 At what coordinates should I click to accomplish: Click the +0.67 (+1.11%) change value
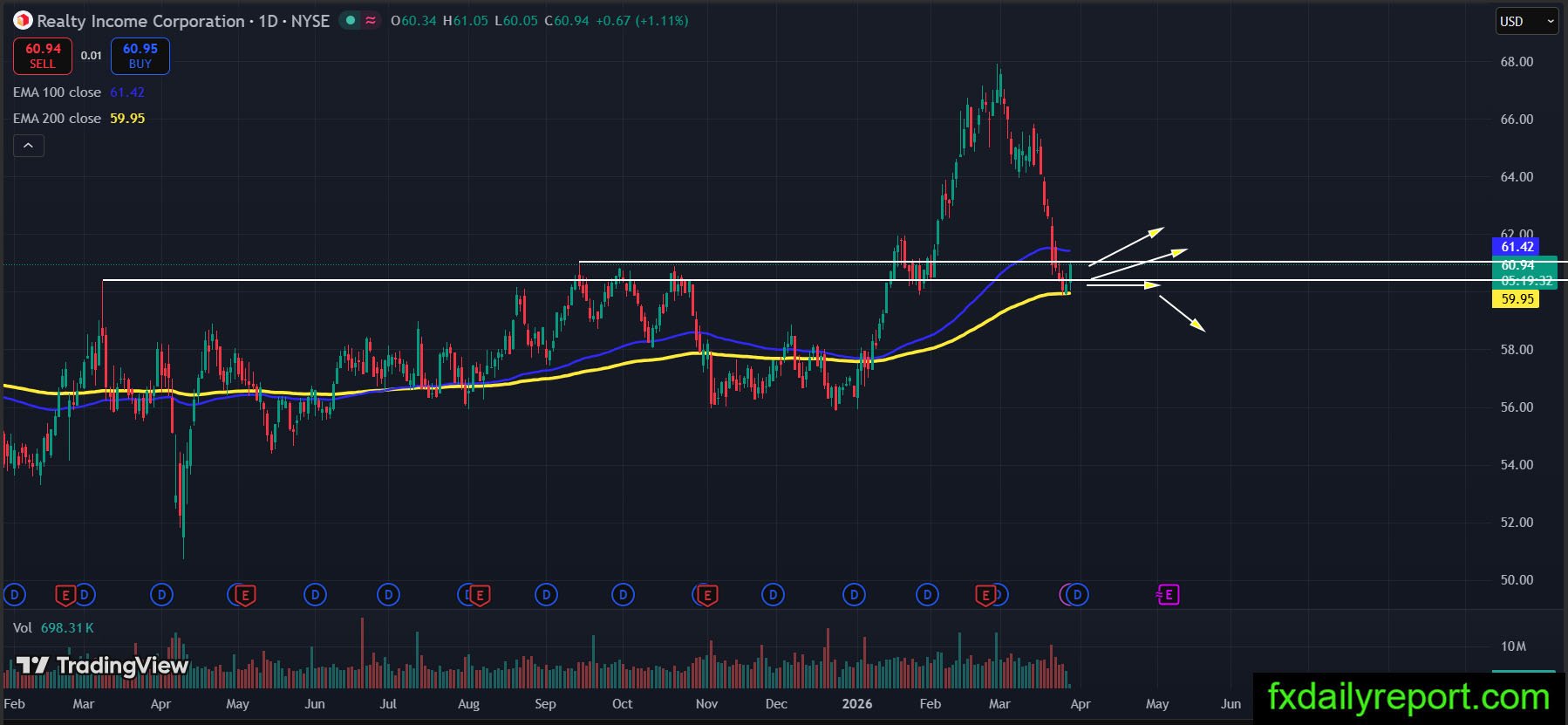pyautogui.click(x=642, y=20)
